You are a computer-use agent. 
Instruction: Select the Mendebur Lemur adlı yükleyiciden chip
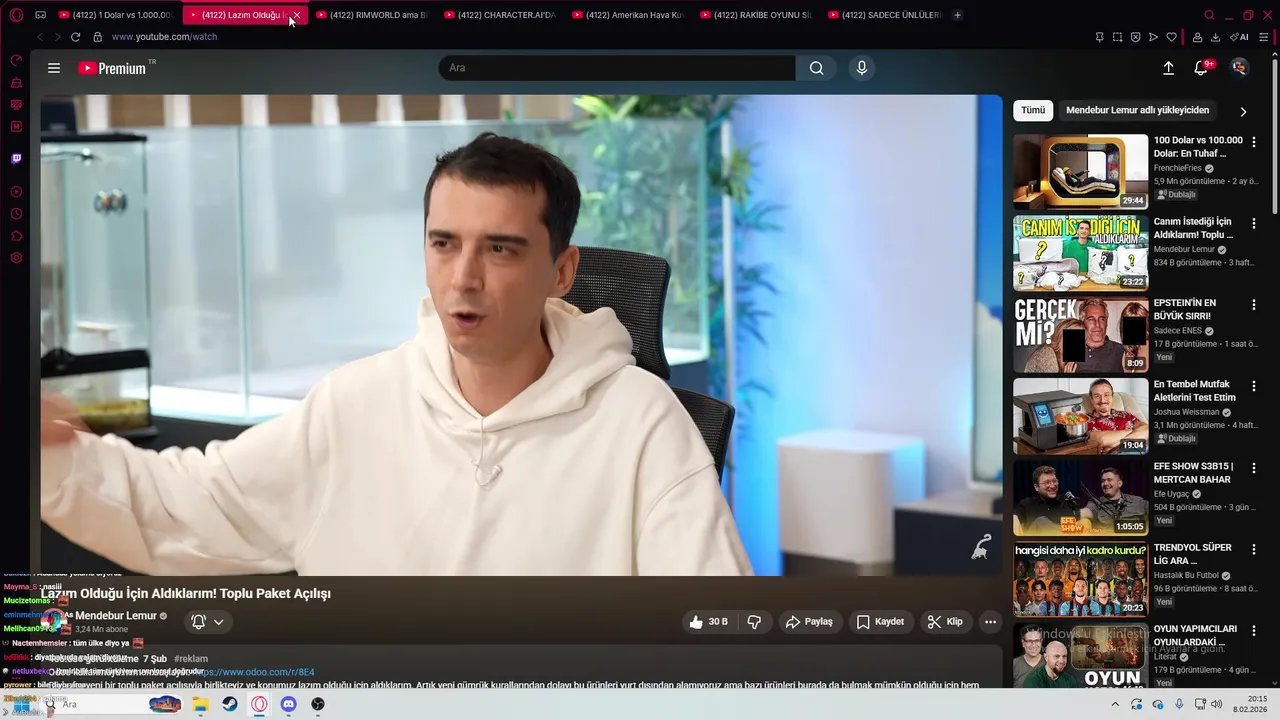click(x=1138, y=110)
